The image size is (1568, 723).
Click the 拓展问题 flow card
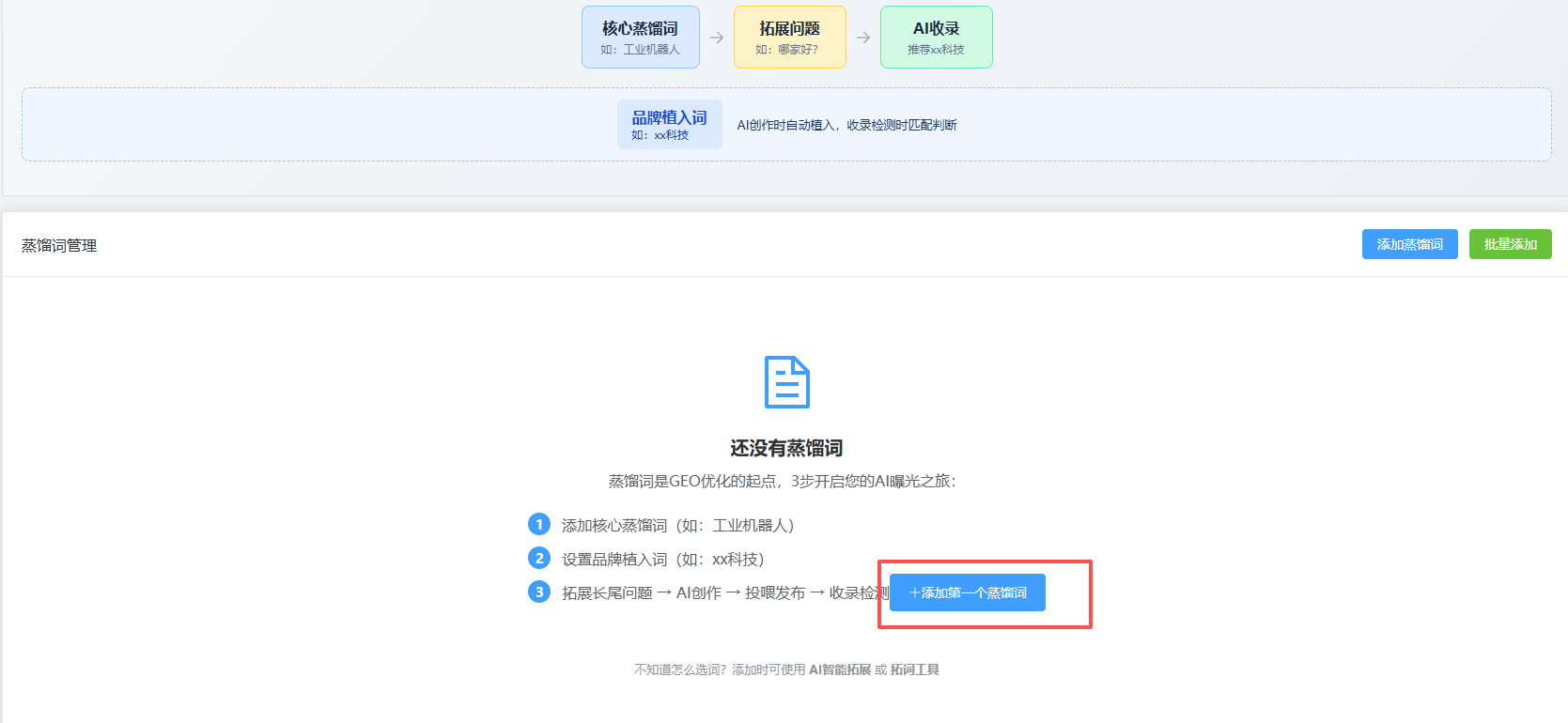coord(789,38)
